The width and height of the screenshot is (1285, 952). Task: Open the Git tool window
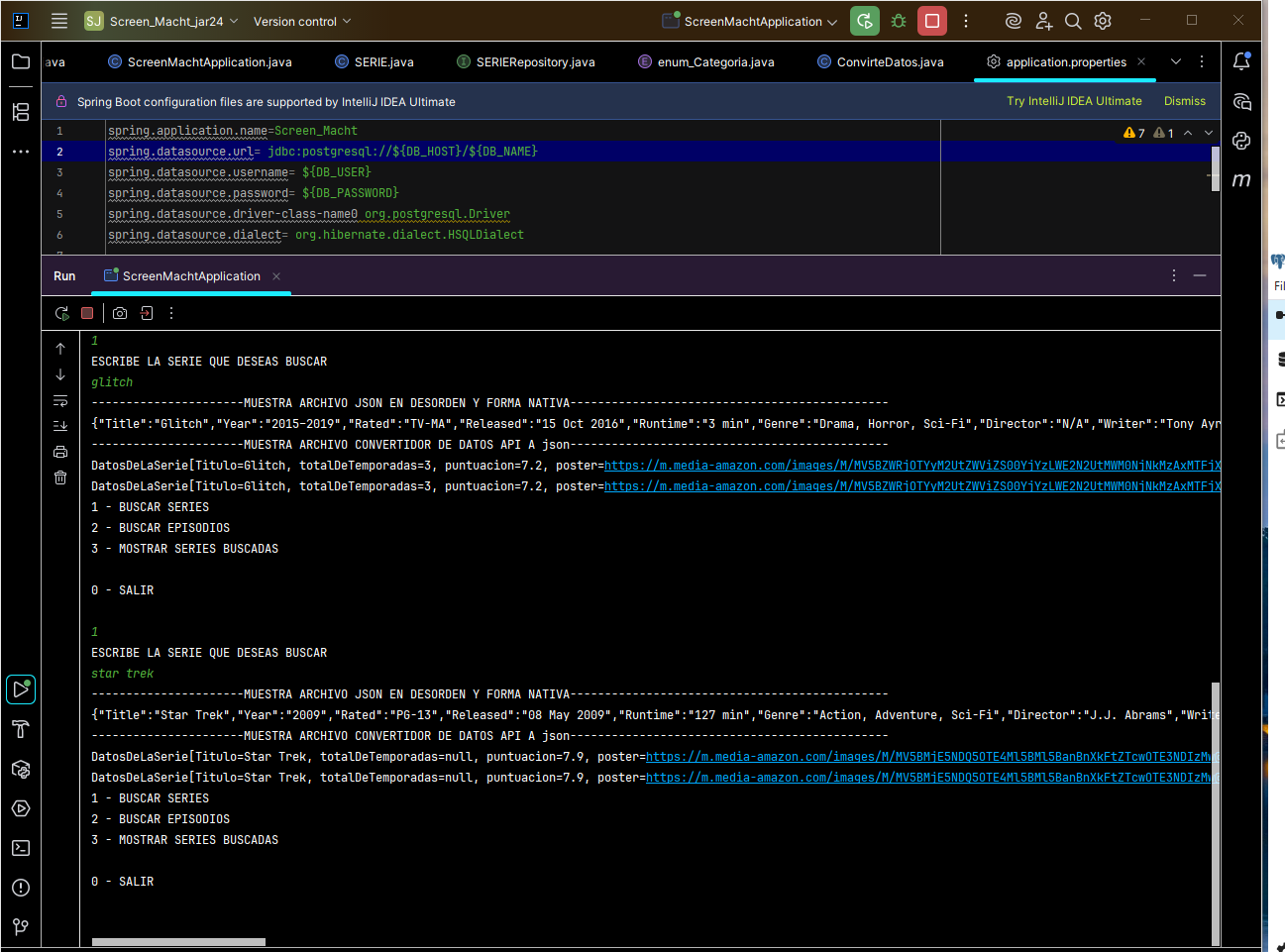pos(21,927)
